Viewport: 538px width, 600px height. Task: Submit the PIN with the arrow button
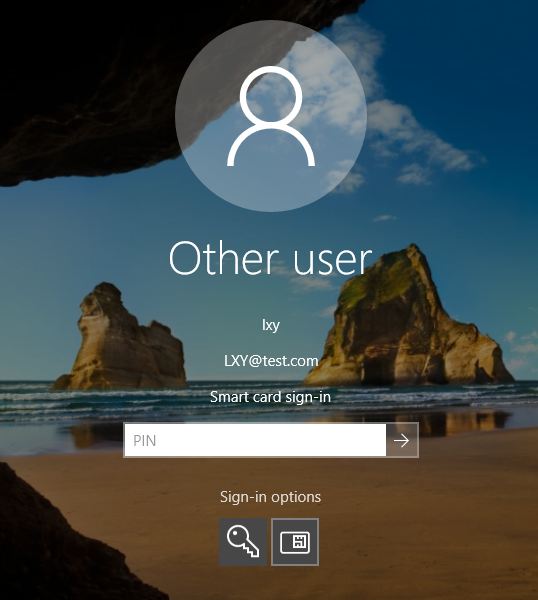click(402, 440)
